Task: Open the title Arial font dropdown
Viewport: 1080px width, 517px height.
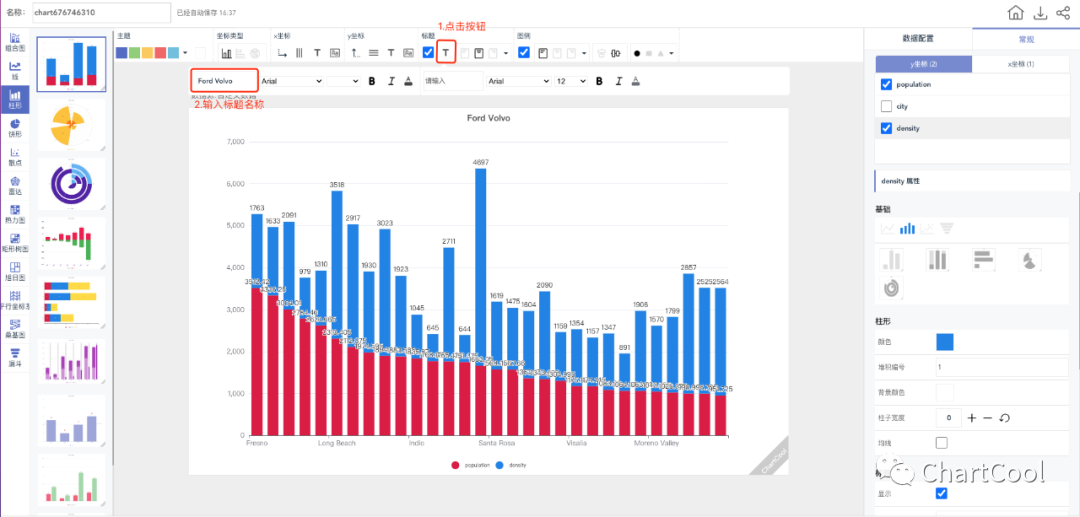Action: (x=290, y=81)
